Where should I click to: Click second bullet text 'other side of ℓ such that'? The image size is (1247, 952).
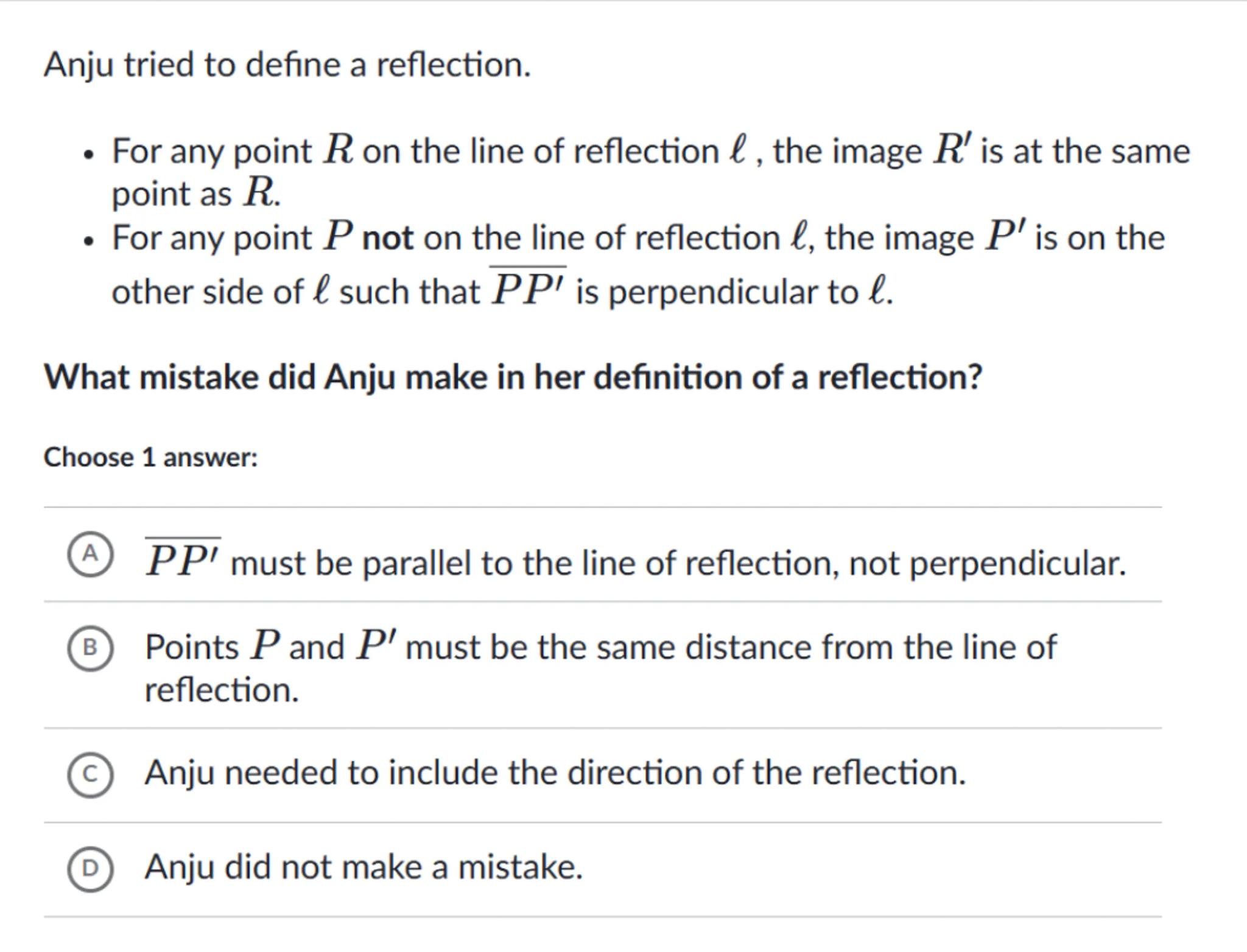point(296,292)
